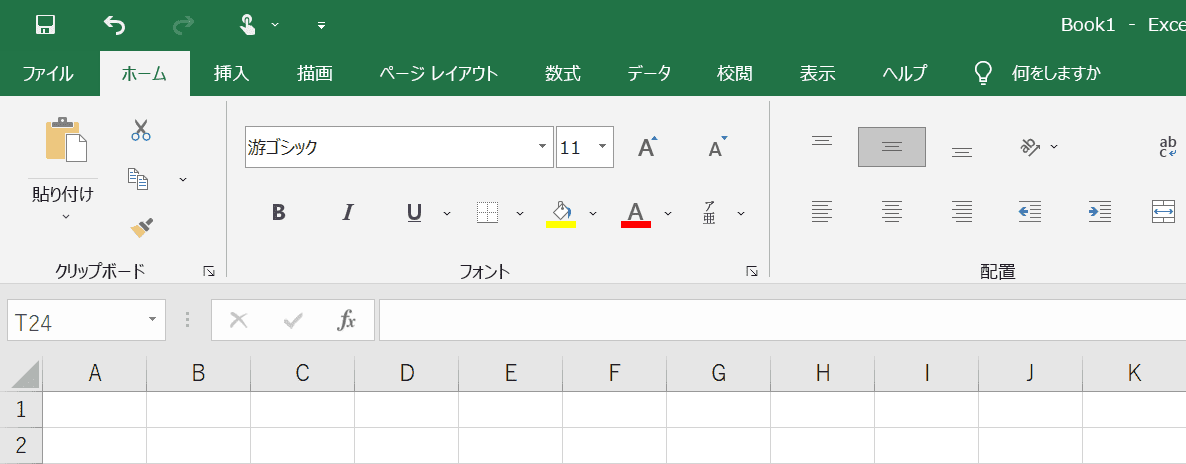Click the Name Box showing T24
The width and height of the screenshot is (1186, 464).
coord(76,321)
